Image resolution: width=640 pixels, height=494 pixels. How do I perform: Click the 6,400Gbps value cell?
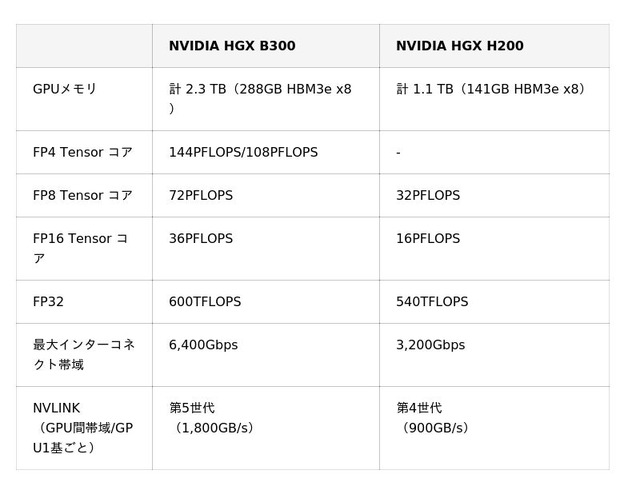[x=204, y=345]
